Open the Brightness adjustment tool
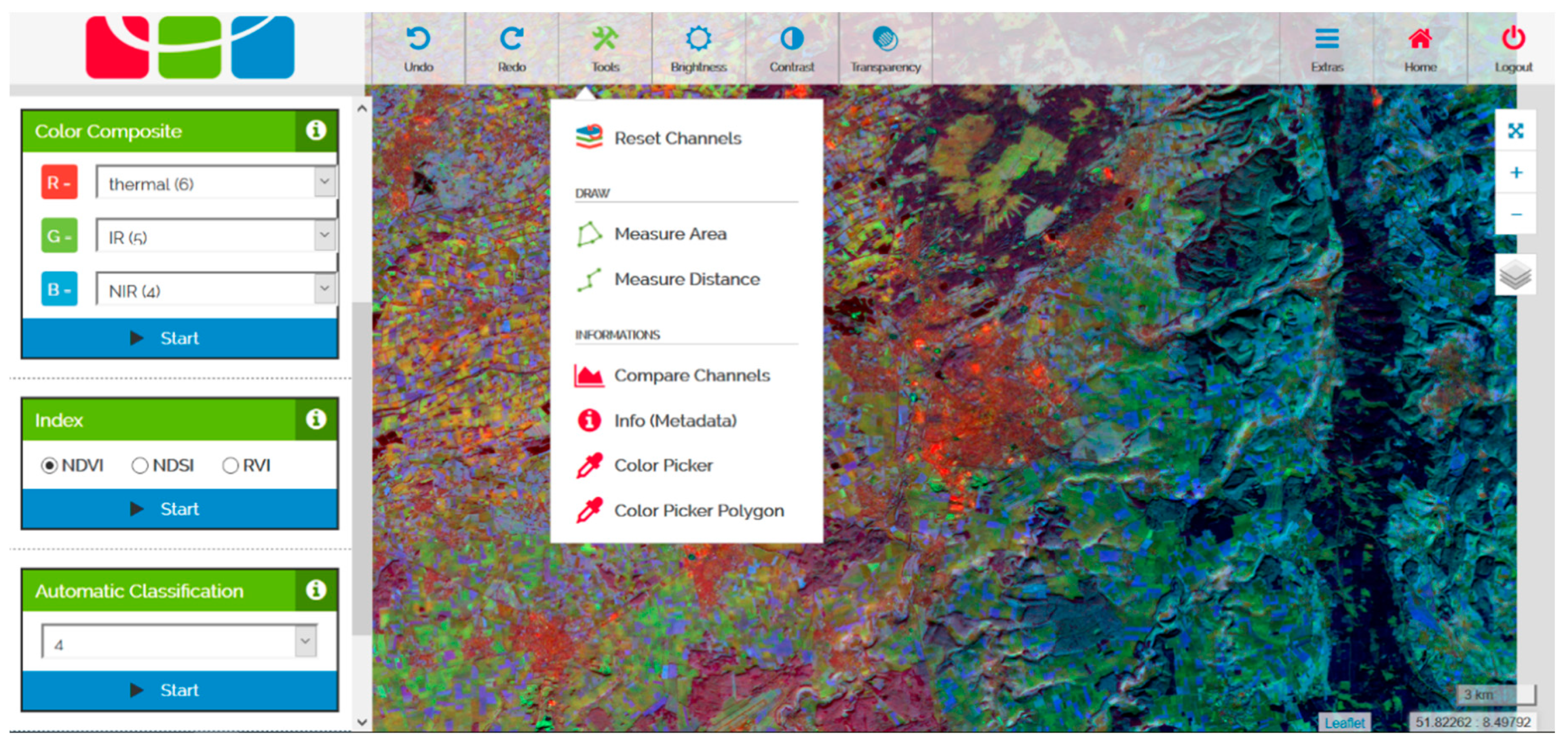The image size is (1568, 740). click(x=698, y=40)
